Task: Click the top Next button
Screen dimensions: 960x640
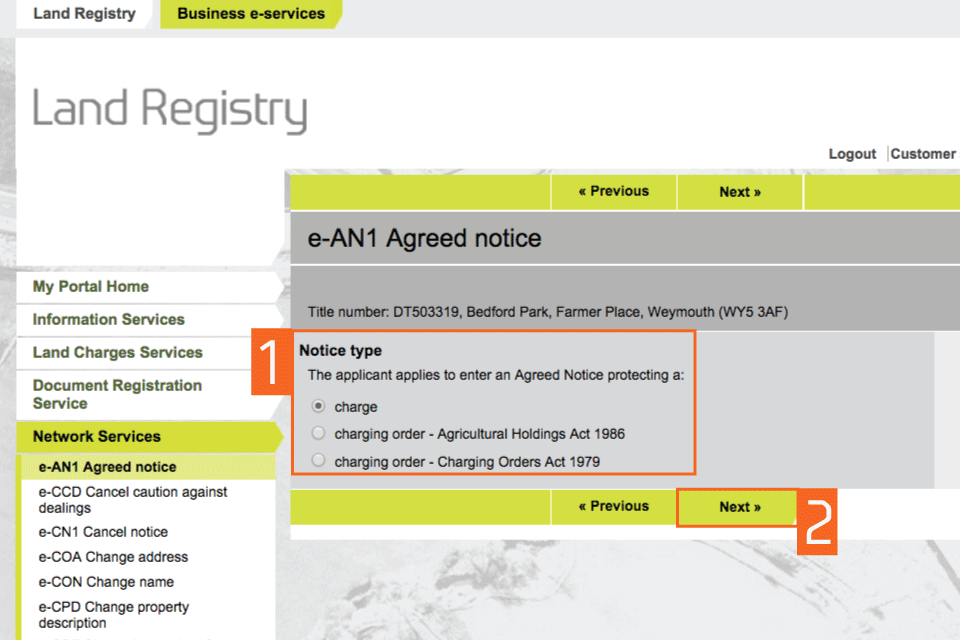Action: 739,192
